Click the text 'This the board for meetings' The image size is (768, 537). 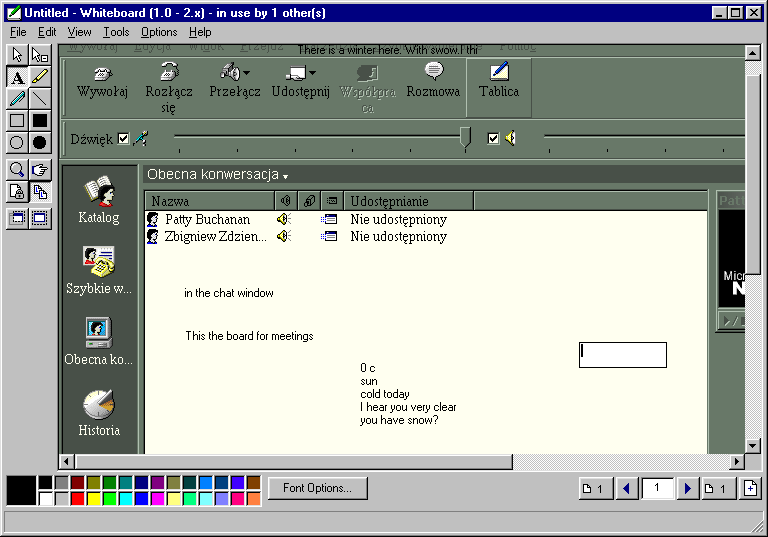(x=249, y=336)
